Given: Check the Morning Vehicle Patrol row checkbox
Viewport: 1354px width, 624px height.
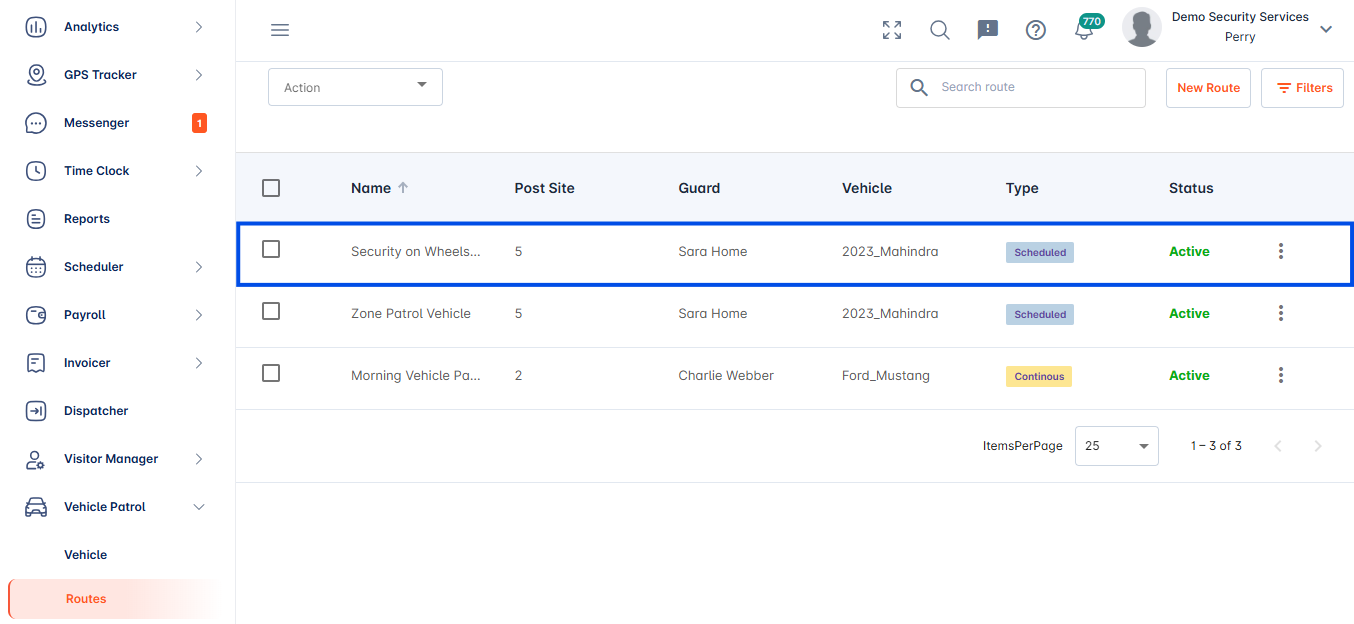Looking at the screenshot, I should pos(271,373).
